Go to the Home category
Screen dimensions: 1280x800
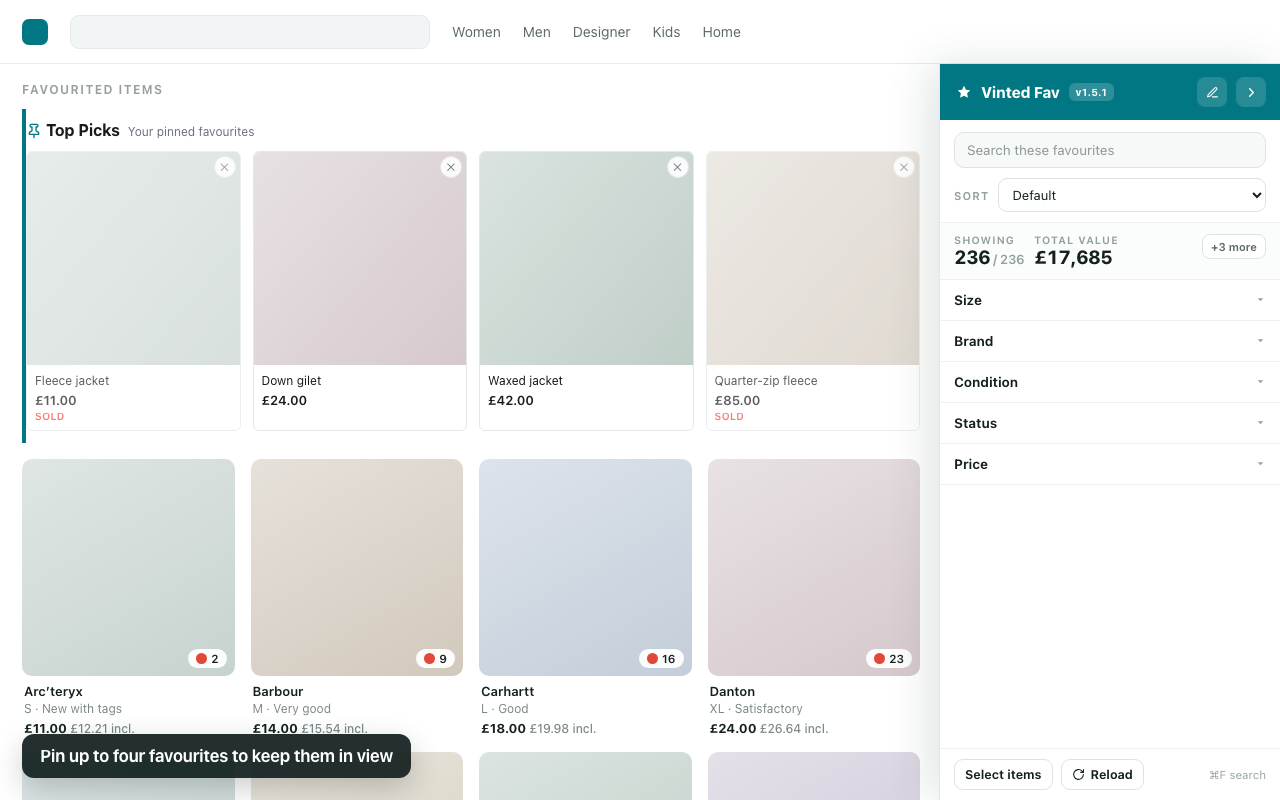pyautogui.click(x=721, y=32)
